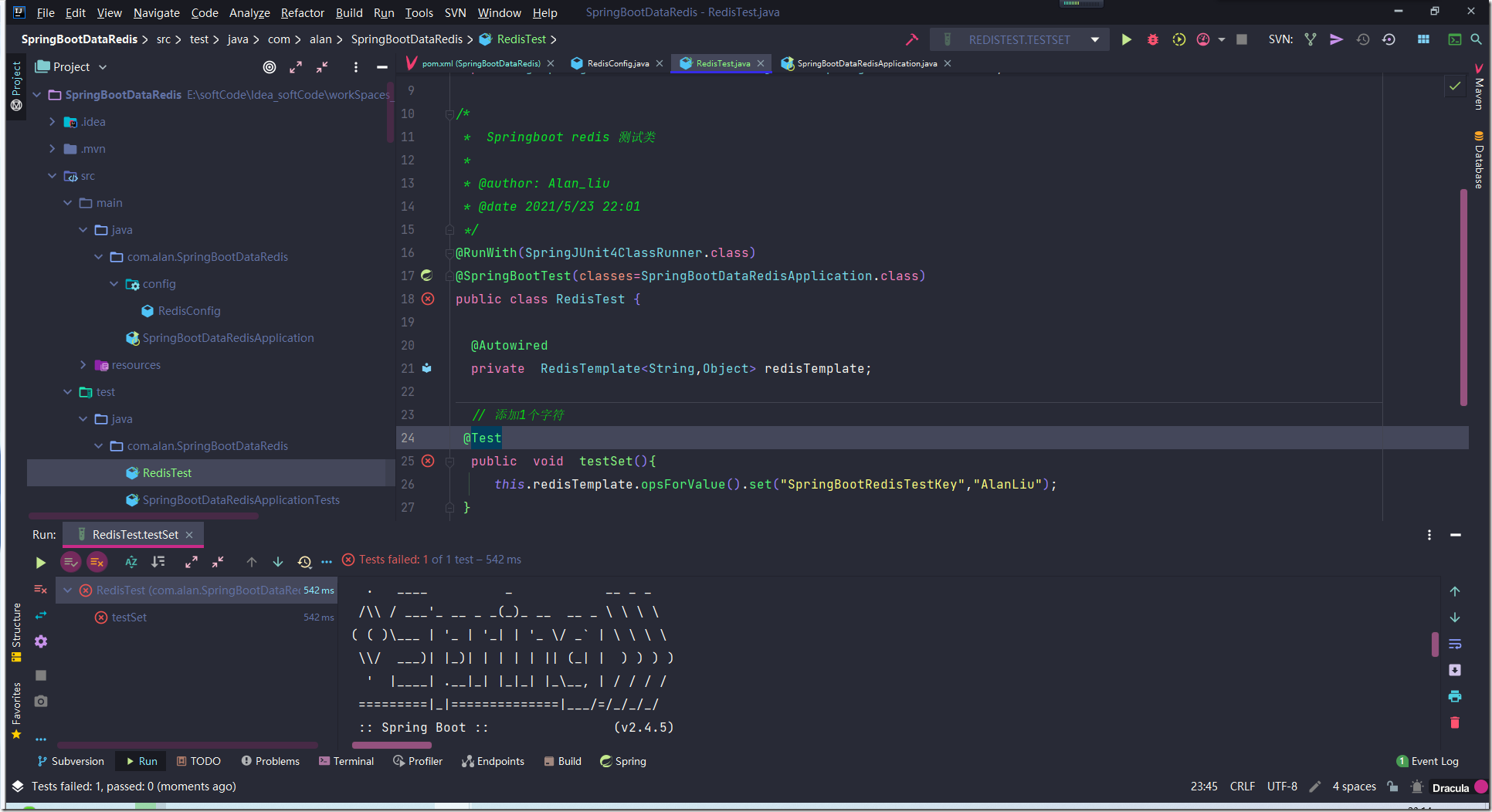
Task: Click the print icon in console
Action: [x=1455, y=696]
